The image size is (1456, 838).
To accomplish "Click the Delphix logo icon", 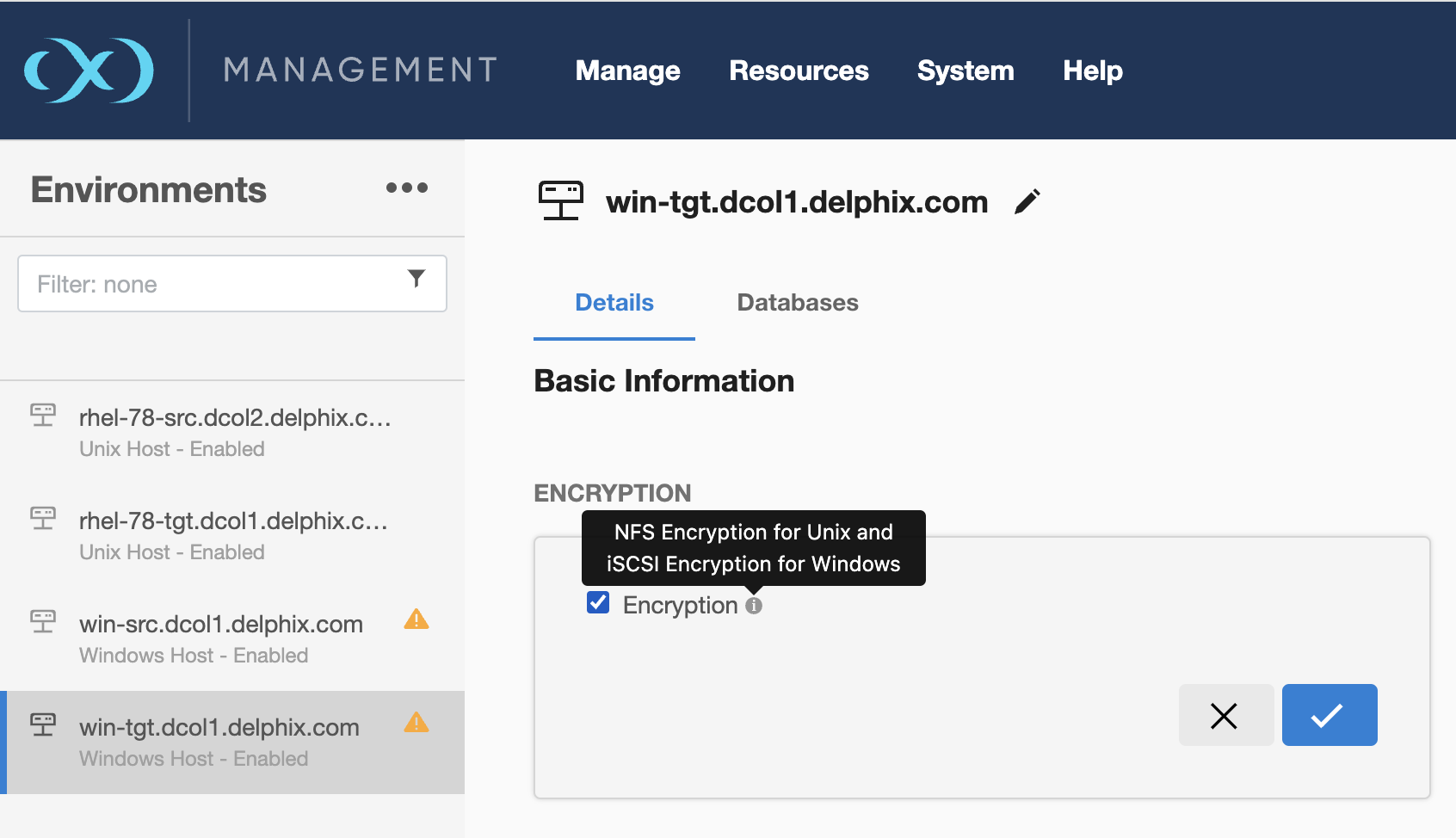I will (x=89, y=71).
